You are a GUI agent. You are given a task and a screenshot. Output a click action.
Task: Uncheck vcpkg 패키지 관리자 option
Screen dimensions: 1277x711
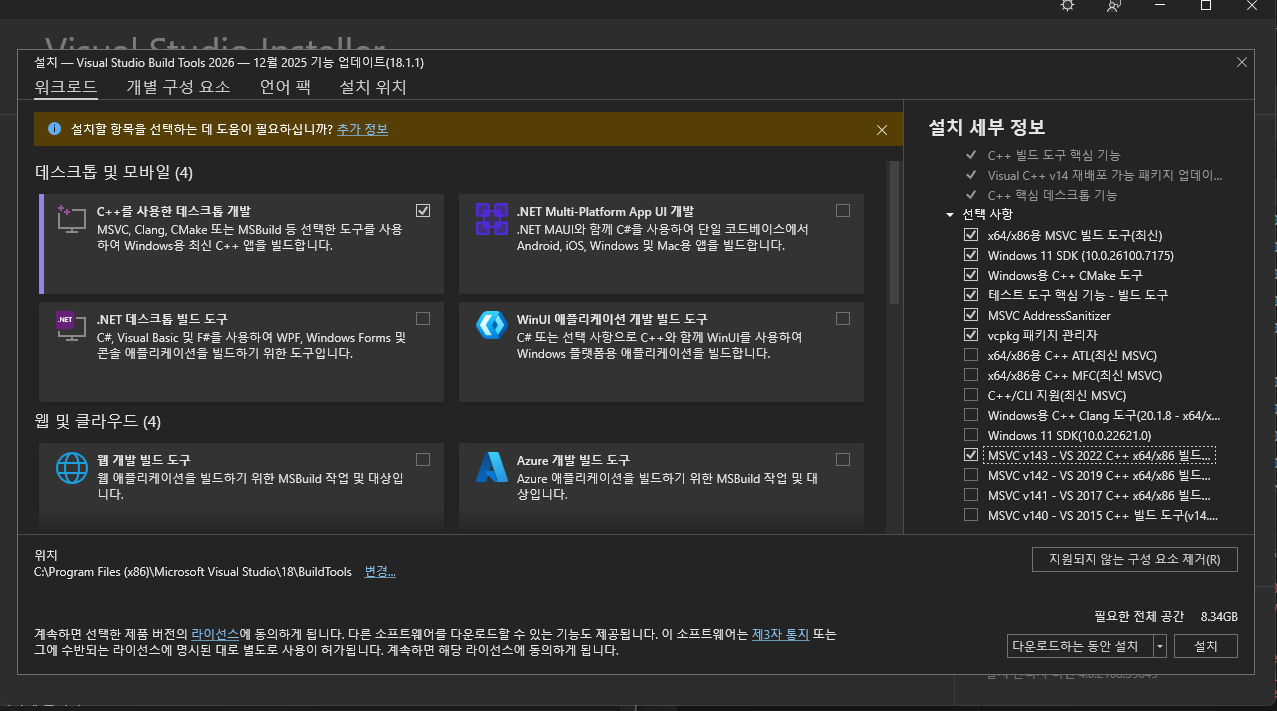point(971,335)
